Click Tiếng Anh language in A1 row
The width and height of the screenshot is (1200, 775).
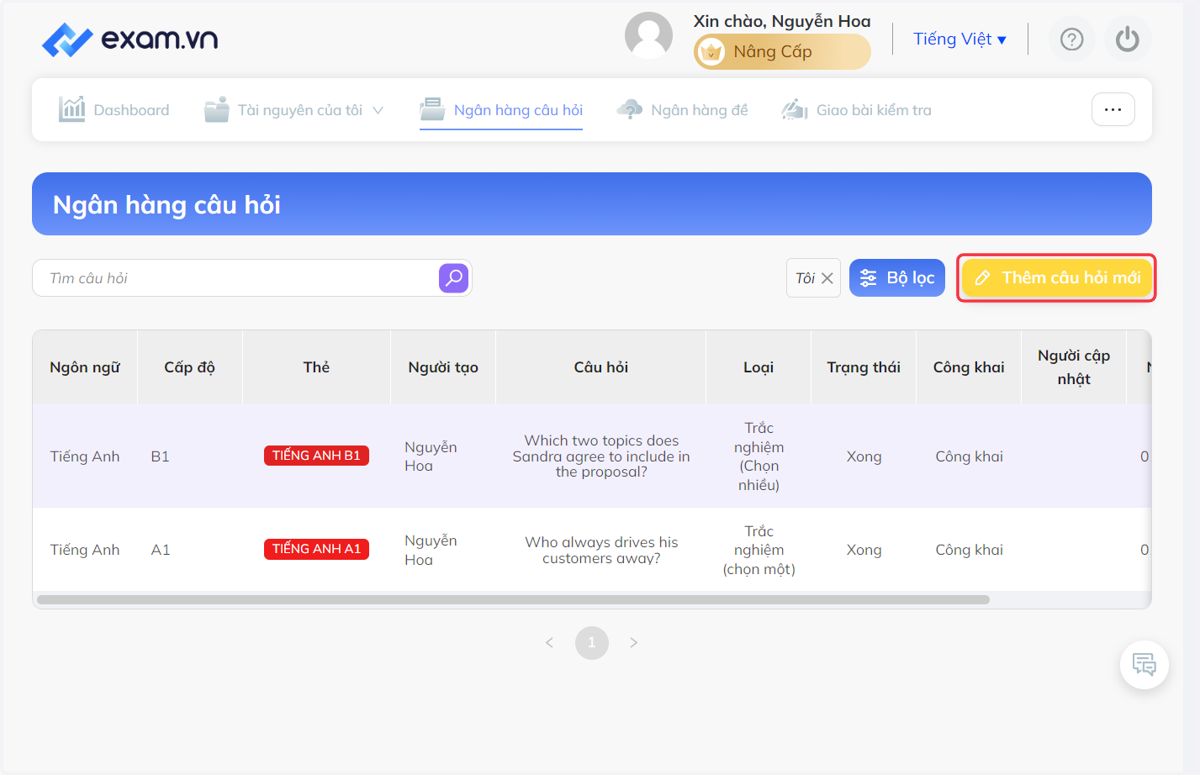[85, 549]
